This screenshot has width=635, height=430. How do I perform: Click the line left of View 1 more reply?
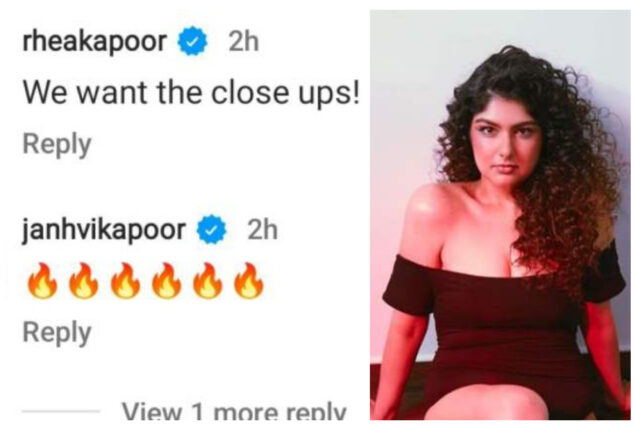[x=61, y=411]
